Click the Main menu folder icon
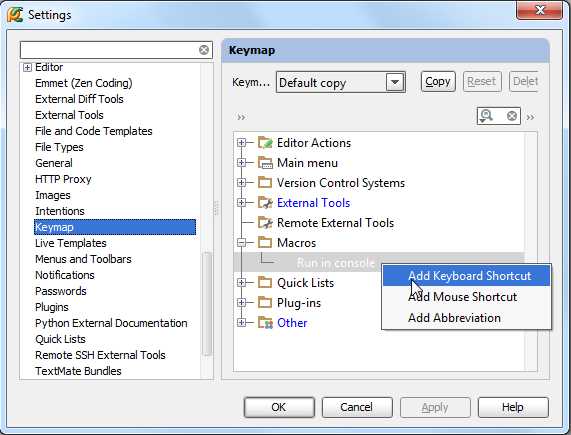Viewport: 571px width, 435px height. pyautogui.click(x=265, y=163)
